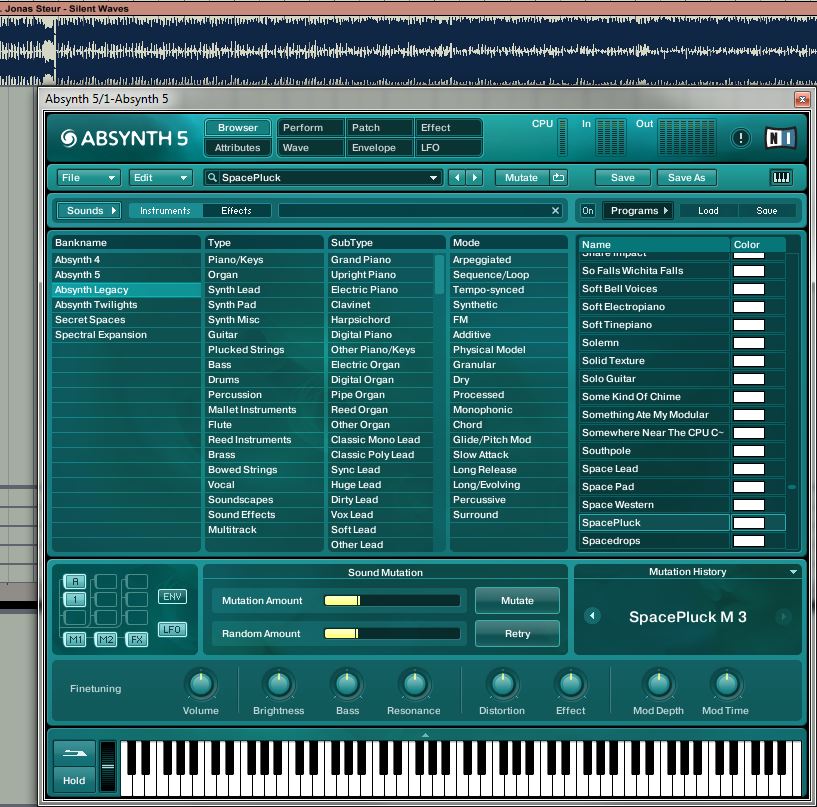Viewport: 817px width, 807px height.
Task: Expand the small arrow above the keyboard
Action: point(425,735)
